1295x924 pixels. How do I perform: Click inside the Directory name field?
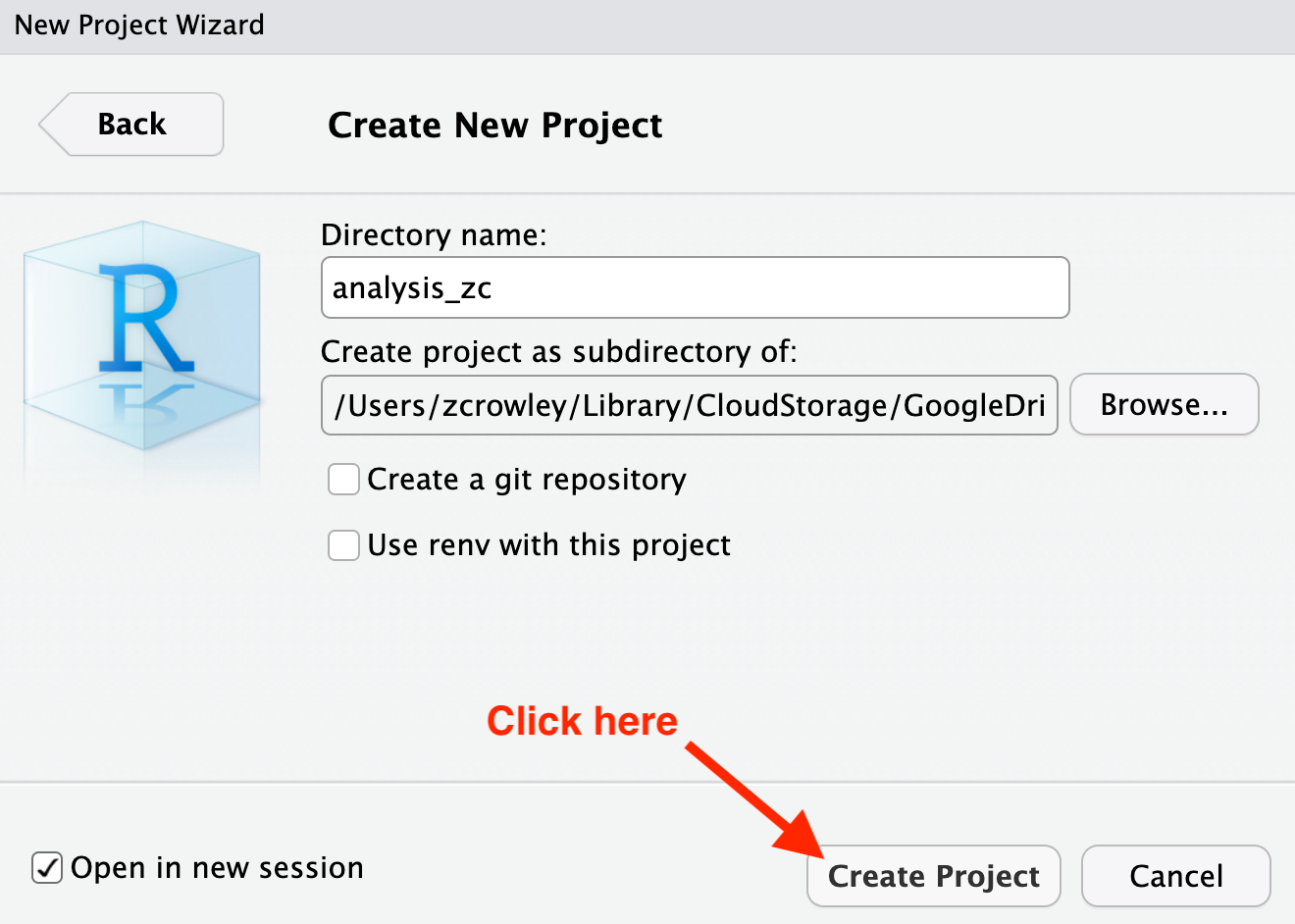695,287
